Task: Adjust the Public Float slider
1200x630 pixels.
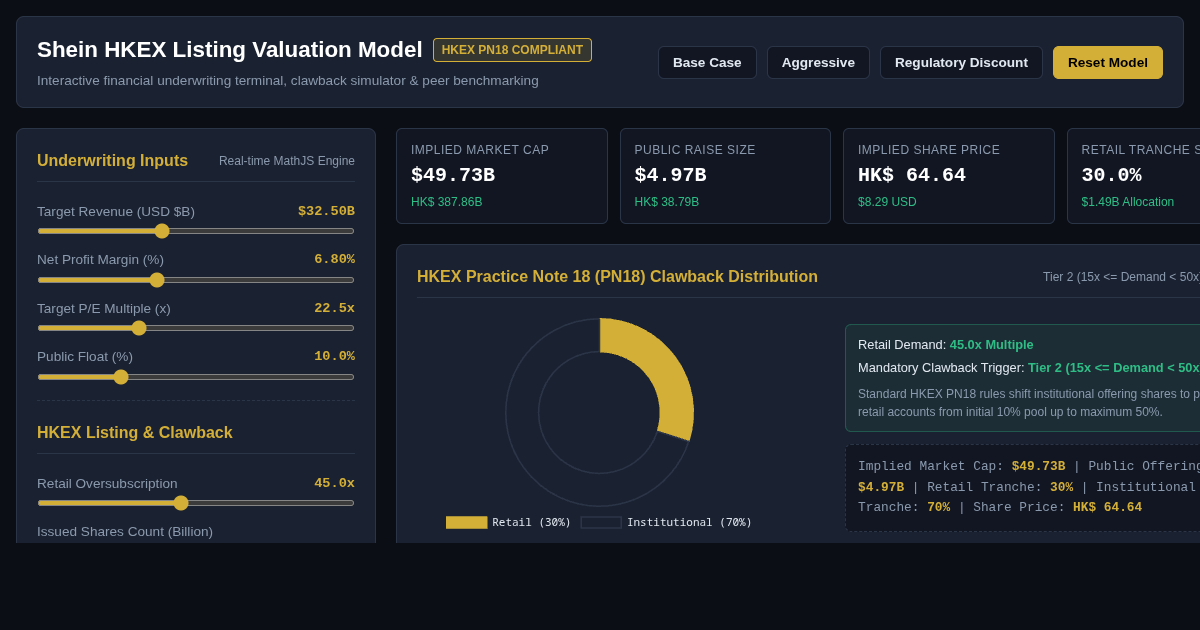Action: (x=196, y=377)
